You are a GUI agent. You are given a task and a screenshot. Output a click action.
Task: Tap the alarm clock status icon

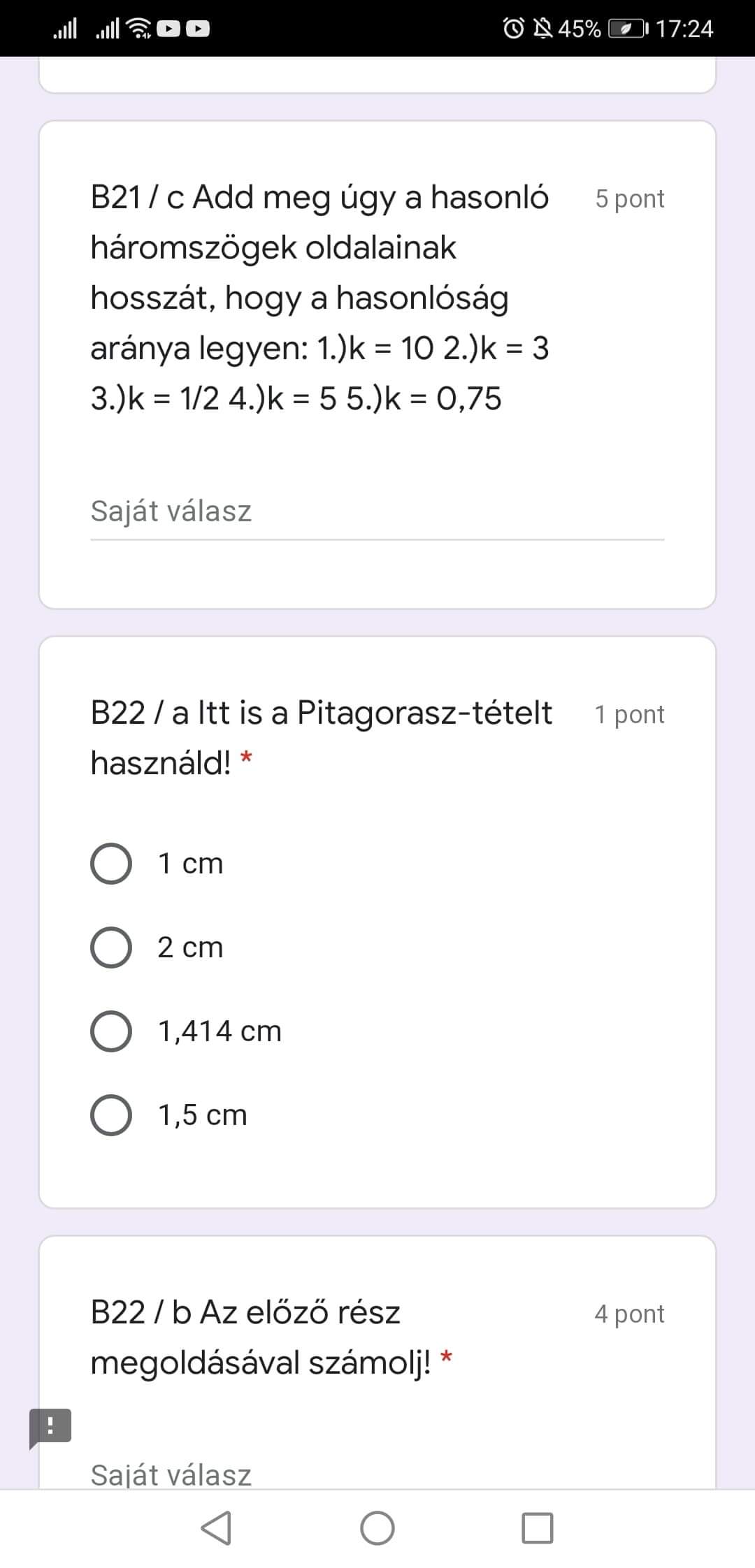point(514,29)
